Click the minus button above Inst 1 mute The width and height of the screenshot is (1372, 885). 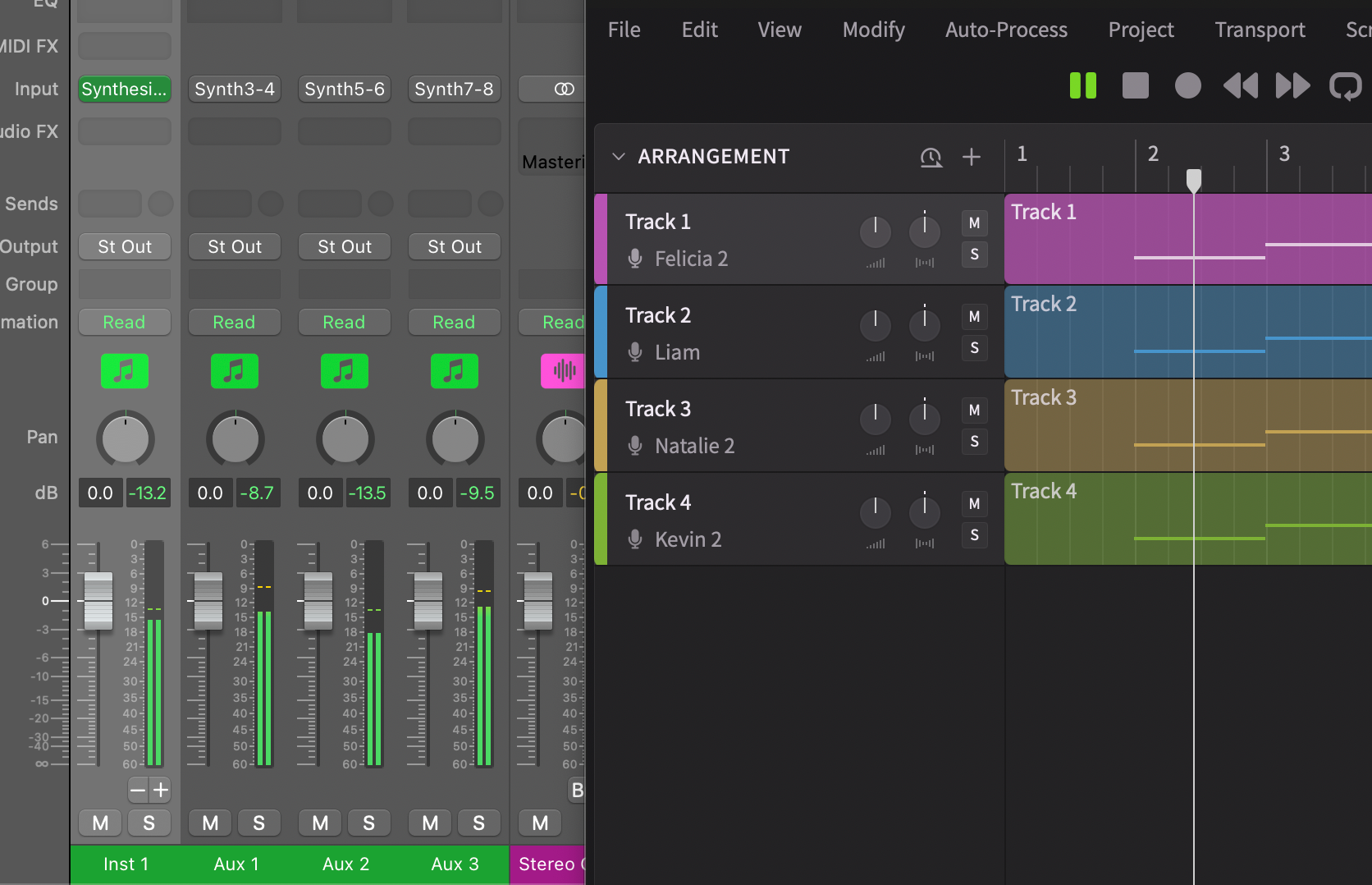(138, 790)
